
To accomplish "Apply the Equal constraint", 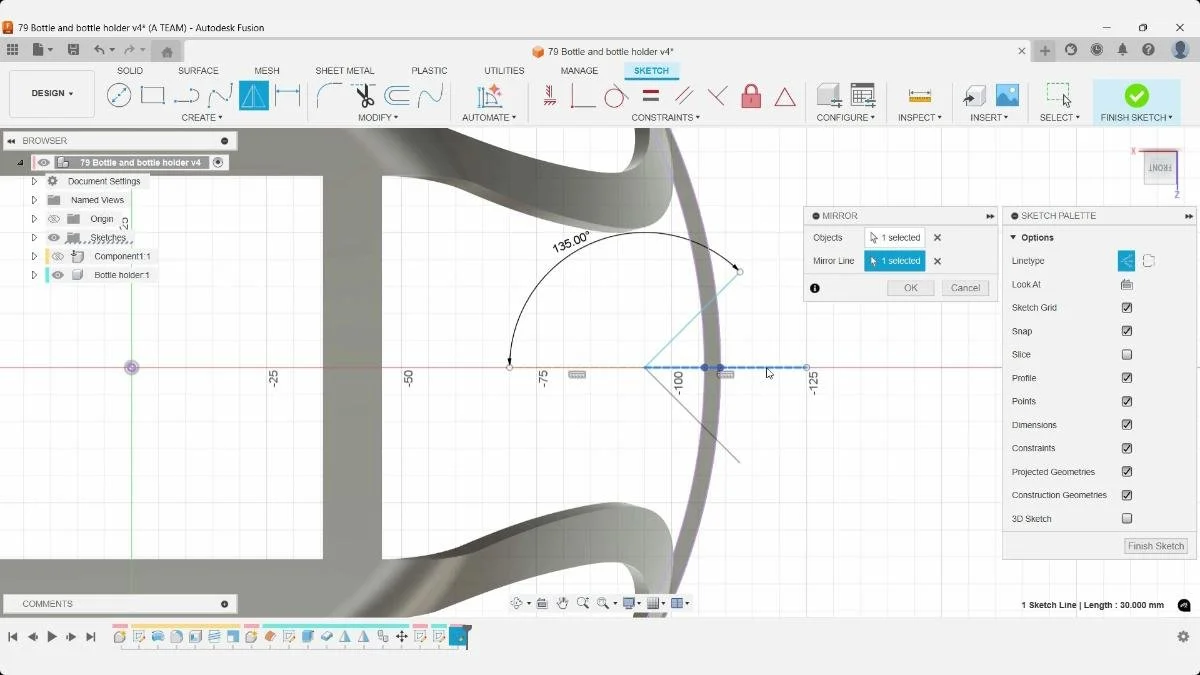I will tap(650, 96).
